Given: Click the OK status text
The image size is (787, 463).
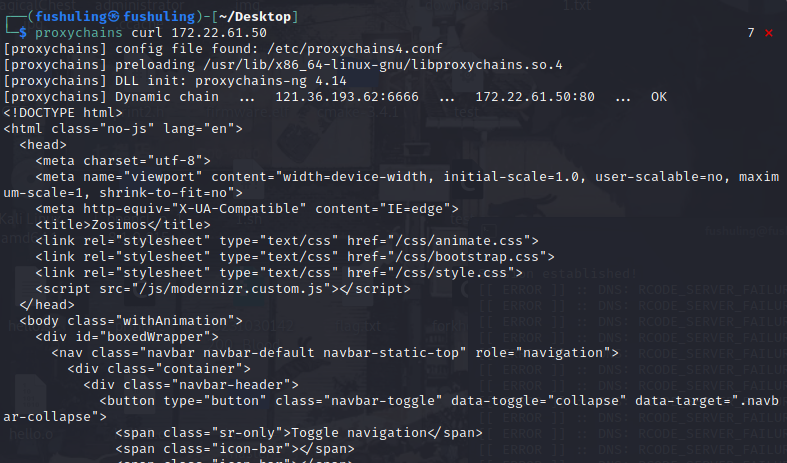Looking at the screenshot, I should (x=658, y=97).
